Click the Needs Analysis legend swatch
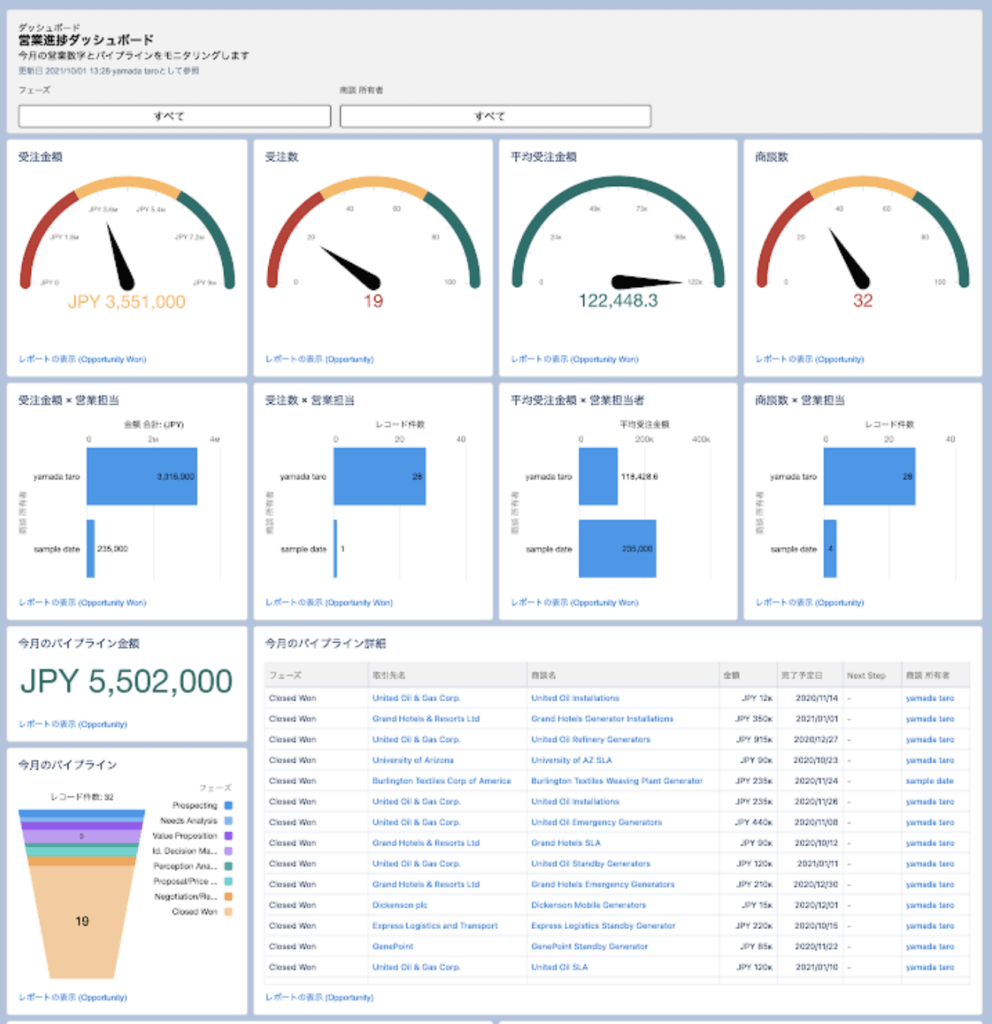 (x=229, y=820)
